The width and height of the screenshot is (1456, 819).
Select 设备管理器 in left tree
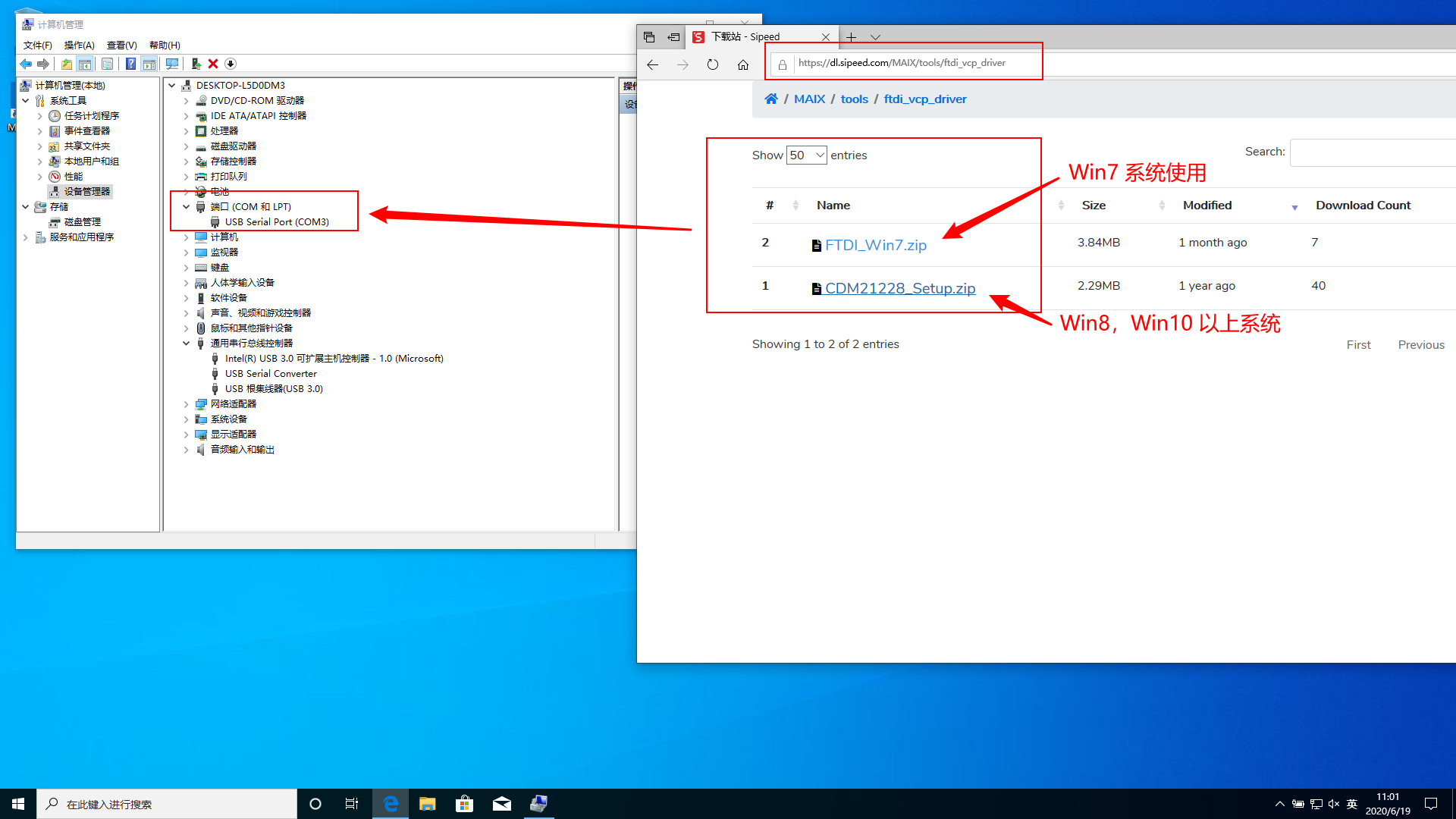point(86,192)
